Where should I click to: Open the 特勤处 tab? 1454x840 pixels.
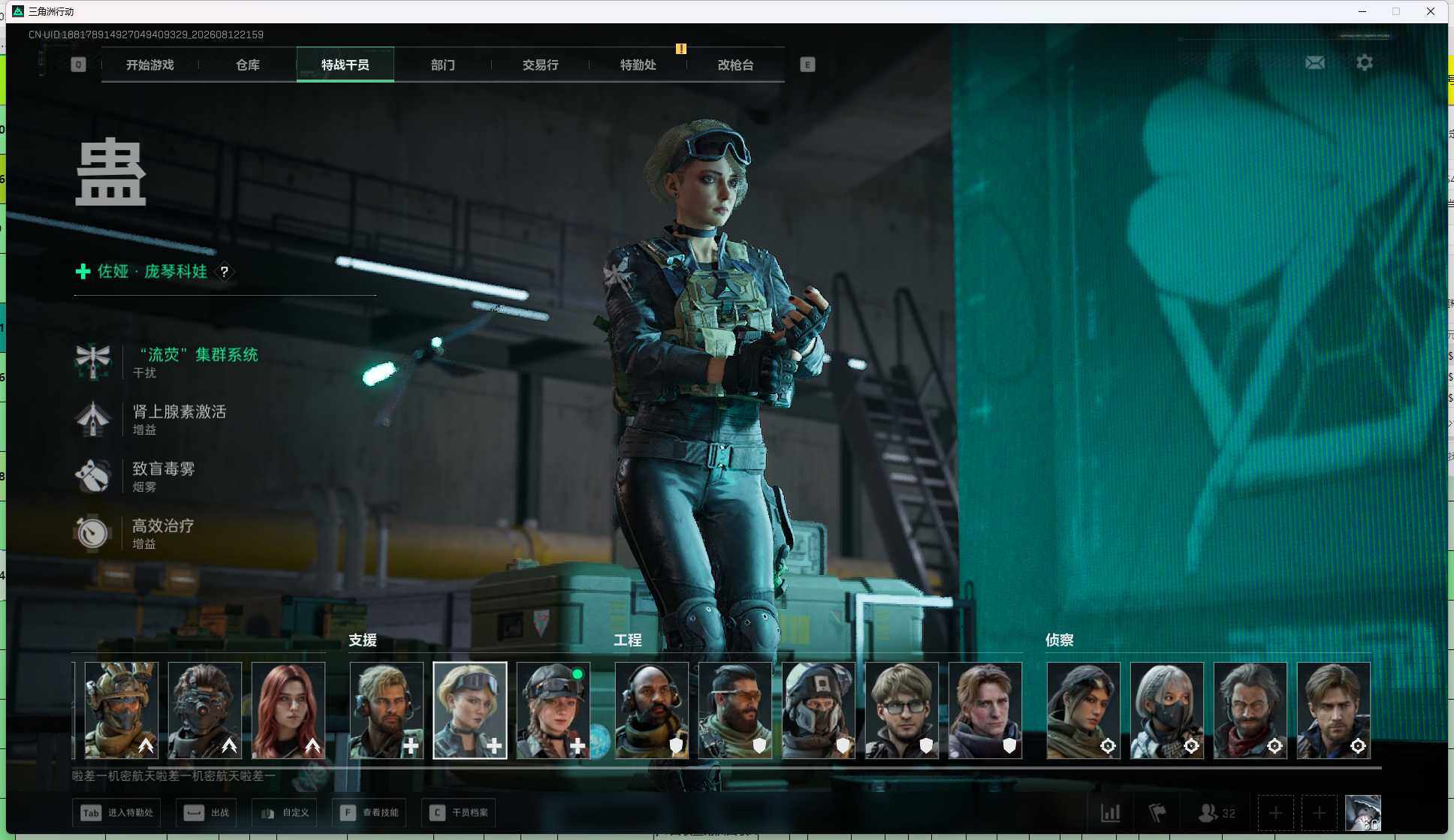click(x=638, y=65)
